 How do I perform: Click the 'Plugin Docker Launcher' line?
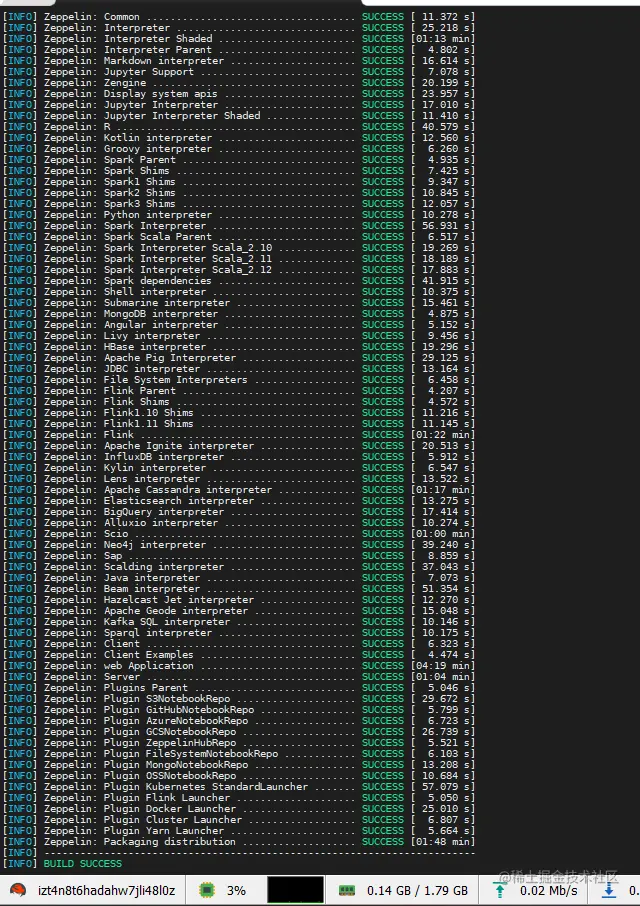point(239,808)
